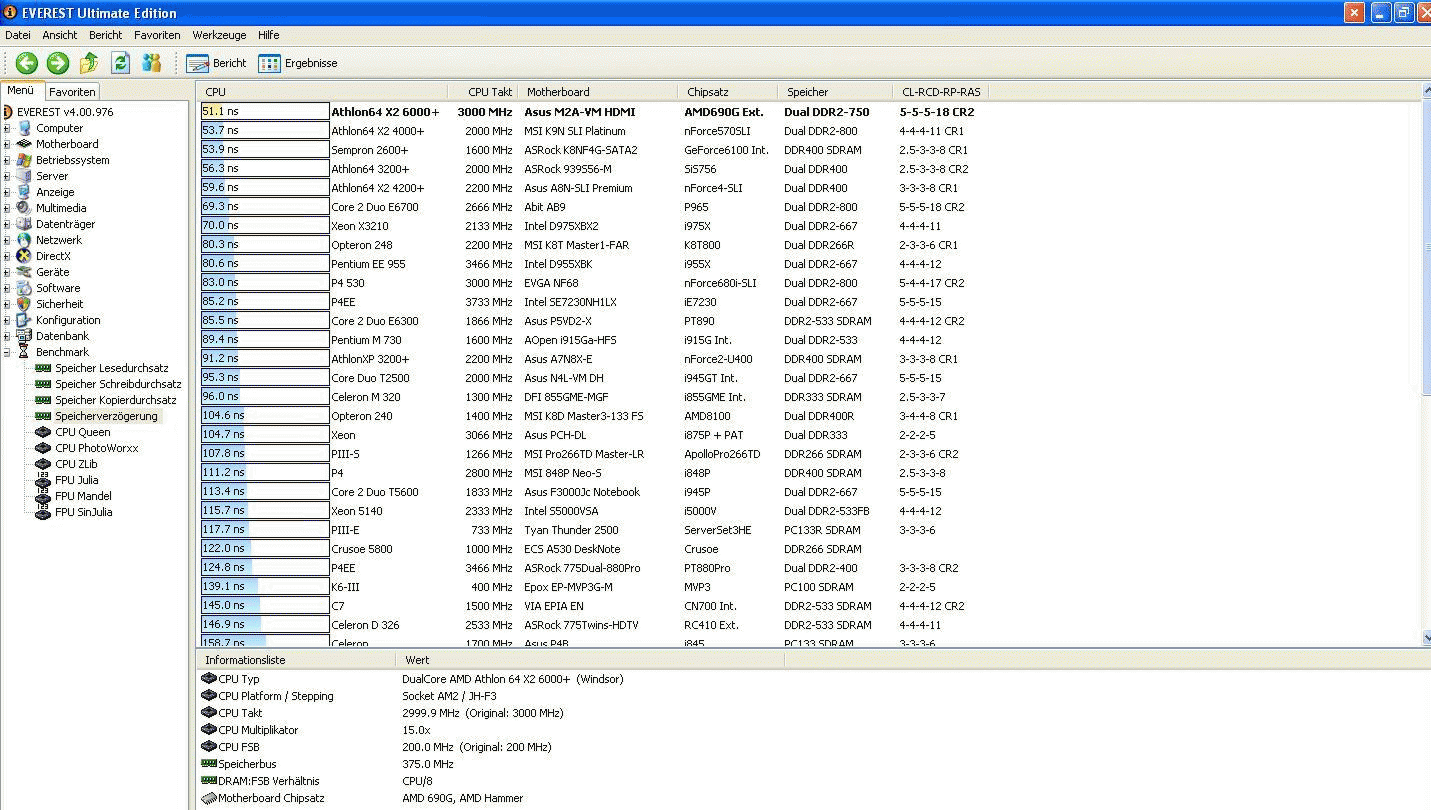Open the Ansicht menu
The height and width of the screenshot is (810, 1431).
click(60, 35)
